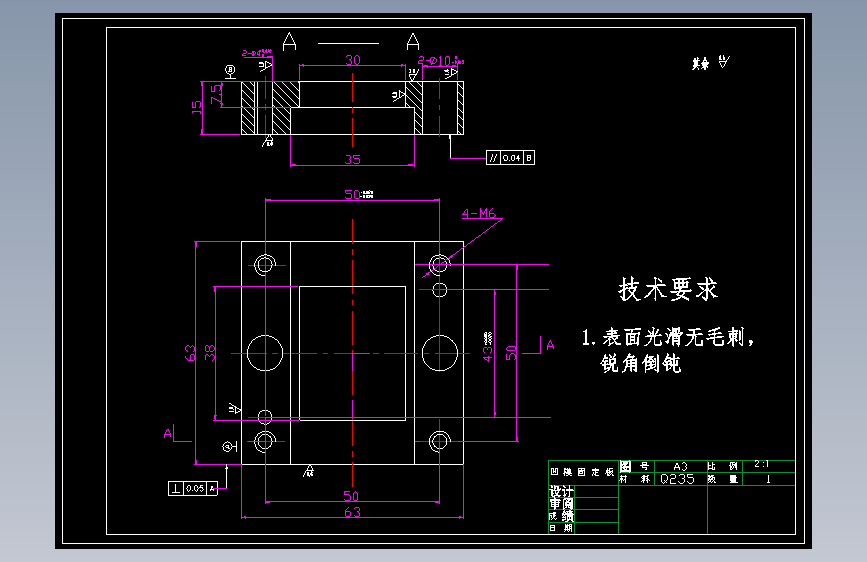Click the 设计 label in title block
Viewport: 867px width, 562px height.
click(561, 491)
